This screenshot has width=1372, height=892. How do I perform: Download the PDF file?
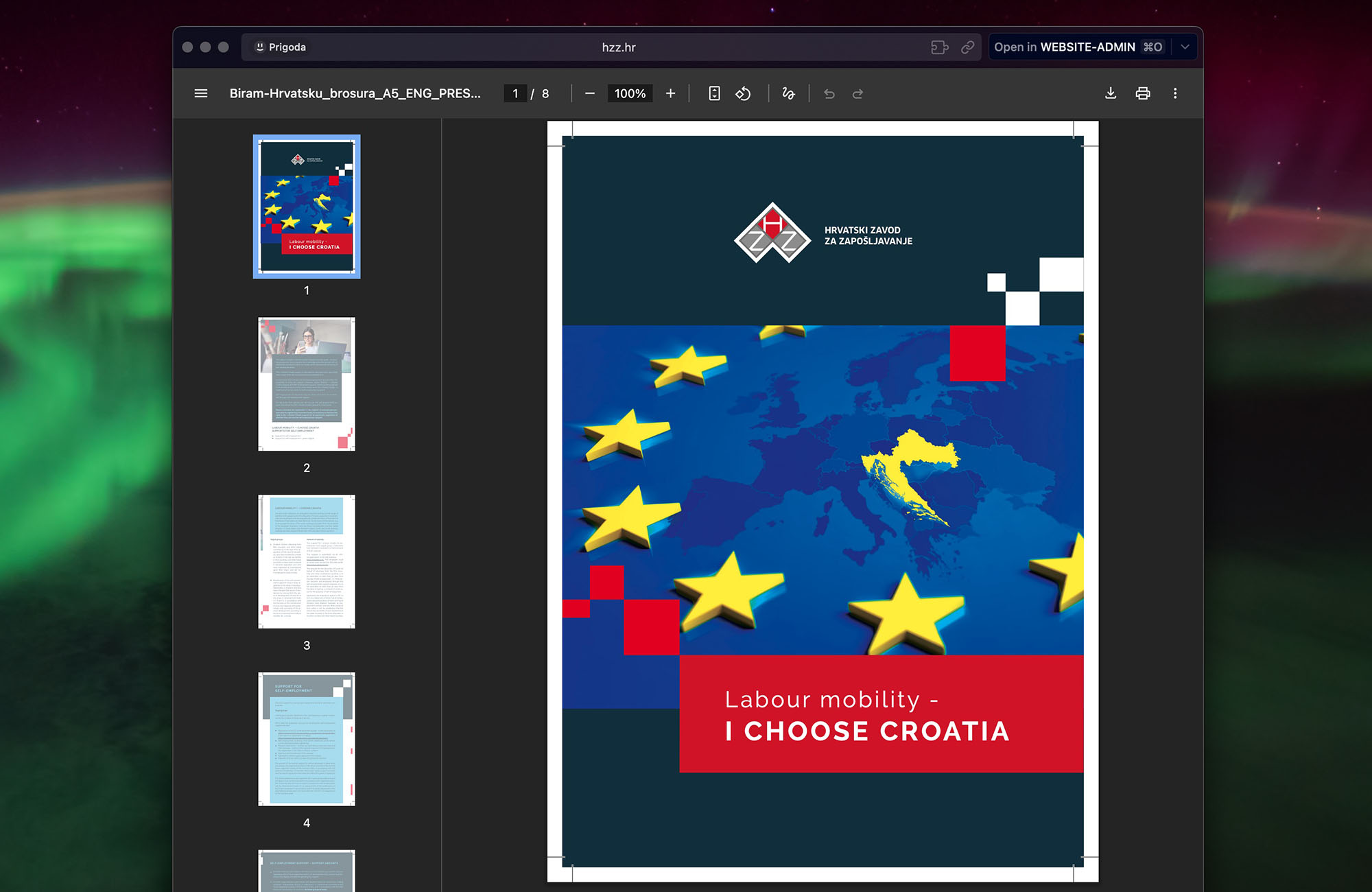coord(1110,93)
